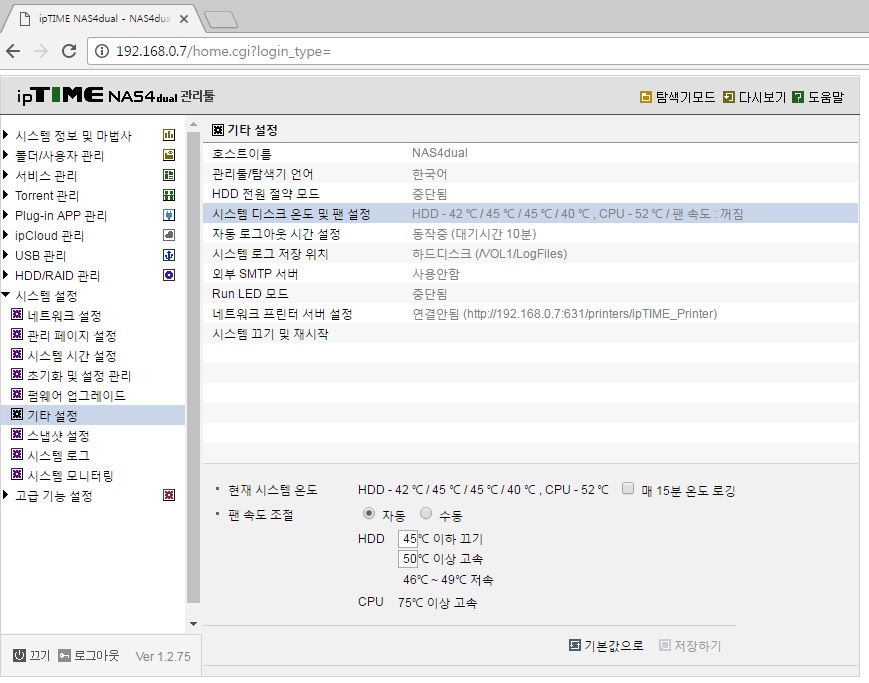Expand 서비스 관리 tree arrow

pos(6,174)
